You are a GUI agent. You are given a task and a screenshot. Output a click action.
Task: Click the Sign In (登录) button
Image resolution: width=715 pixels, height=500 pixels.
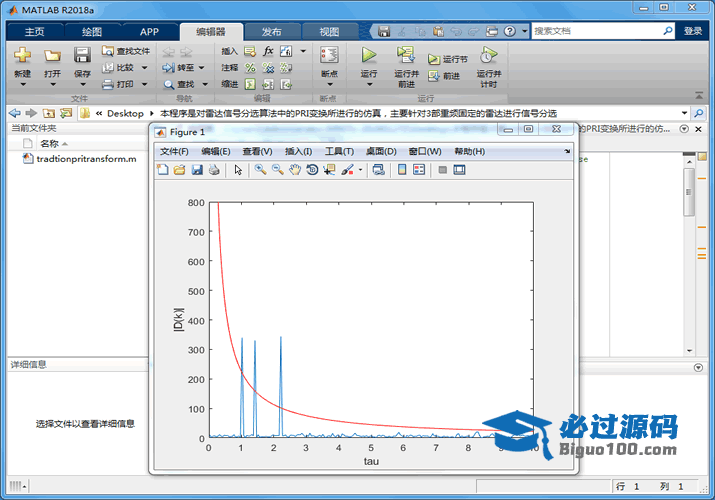[x=693, y=31]
